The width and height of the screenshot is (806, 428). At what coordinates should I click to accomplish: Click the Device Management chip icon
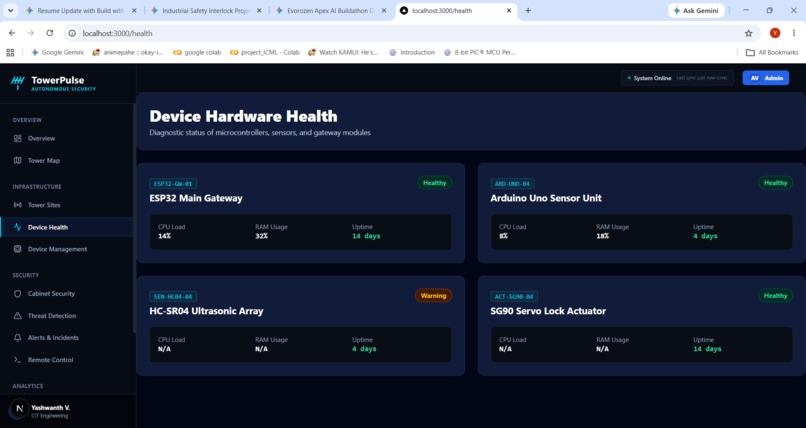coord(17,249)
